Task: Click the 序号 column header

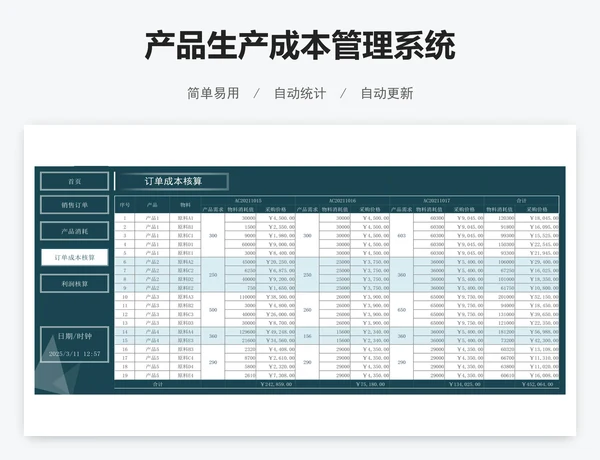Action: (125, 205)
